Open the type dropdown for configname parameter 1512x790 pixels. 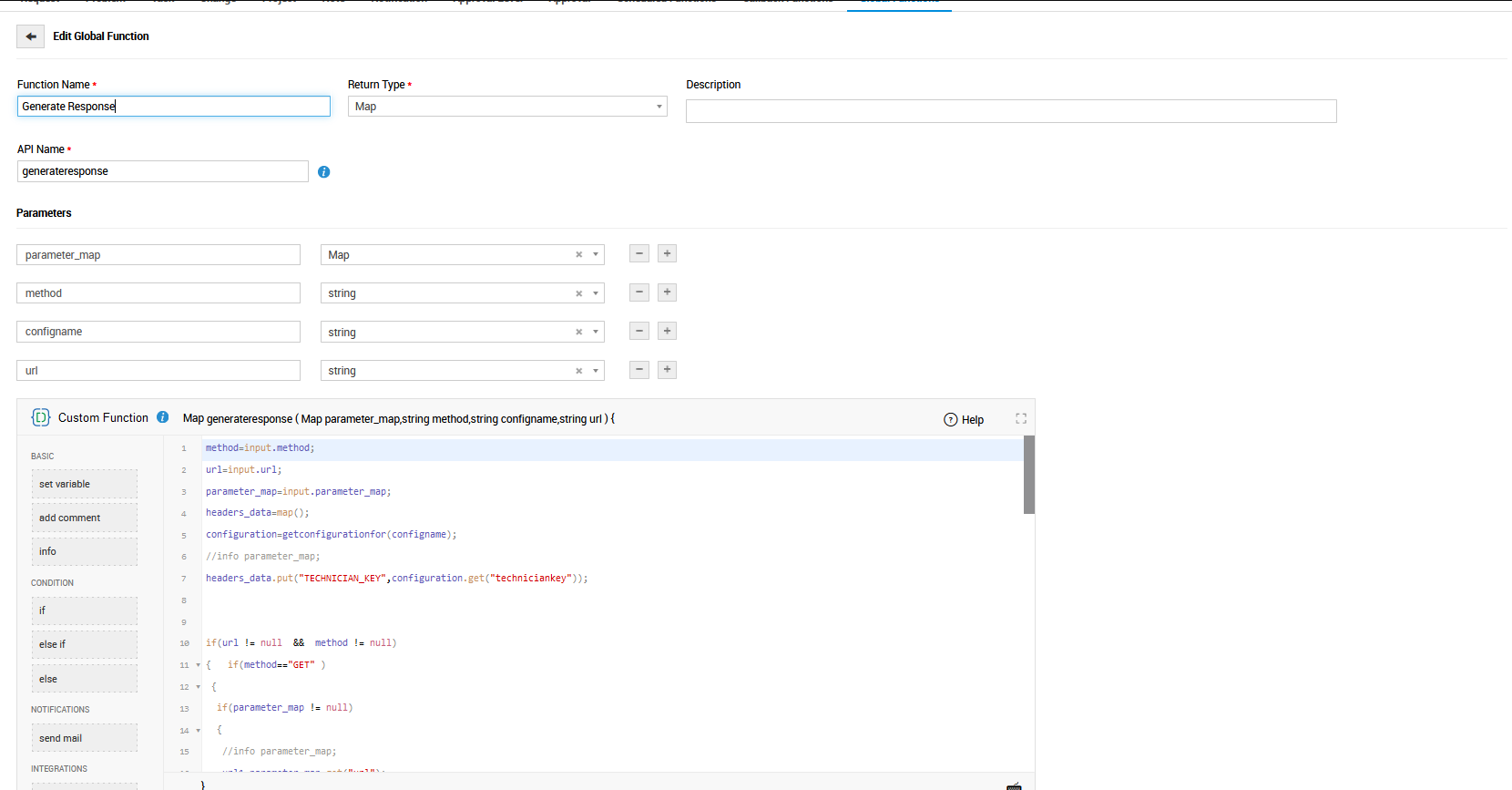596,333
